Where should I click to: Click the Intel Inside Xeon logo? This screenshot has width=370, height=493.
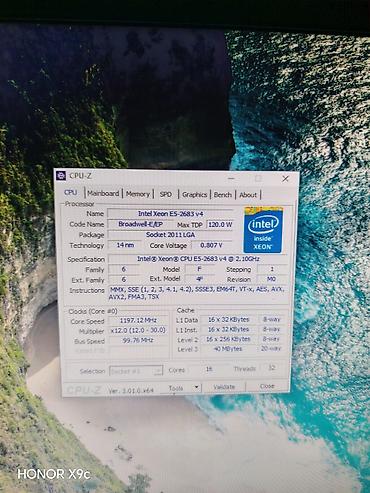click(x=263, y=230)
